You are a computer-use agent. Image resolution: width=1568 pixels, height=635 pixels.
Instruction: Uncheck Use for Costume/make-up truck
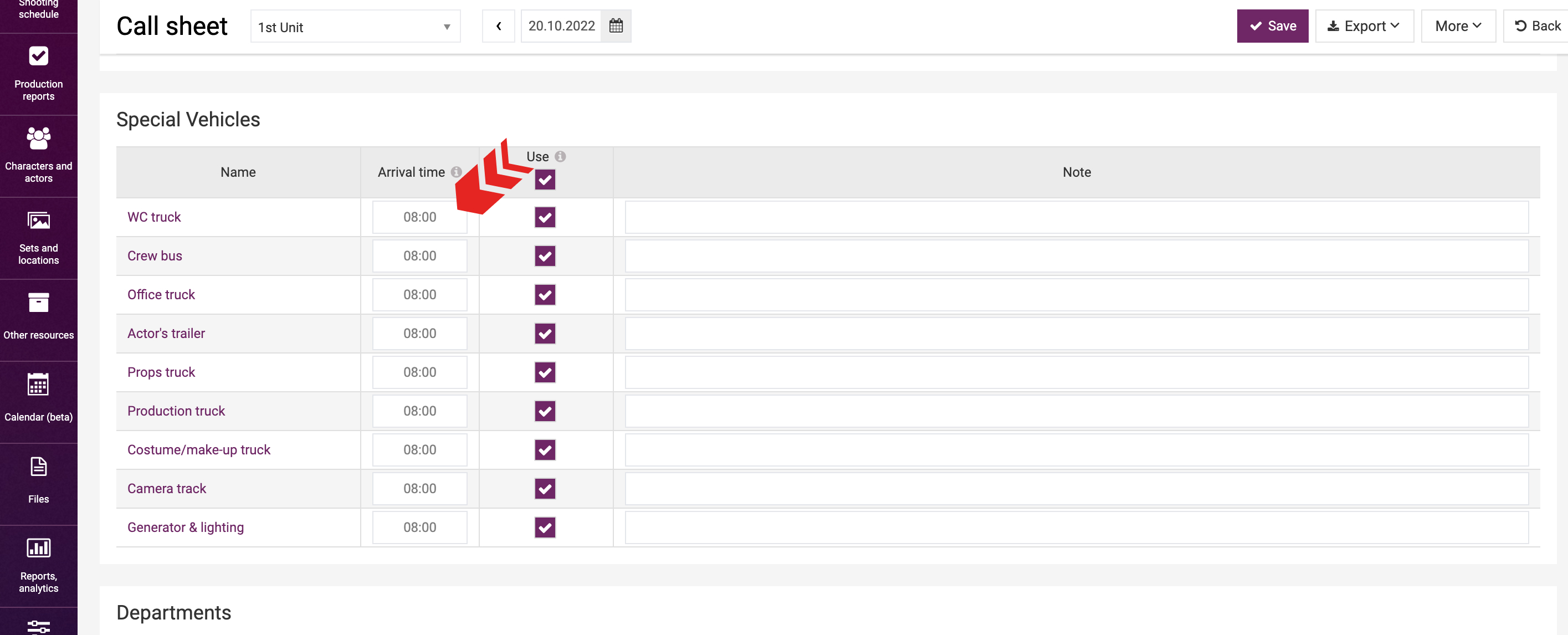click(x=545, y=450)
